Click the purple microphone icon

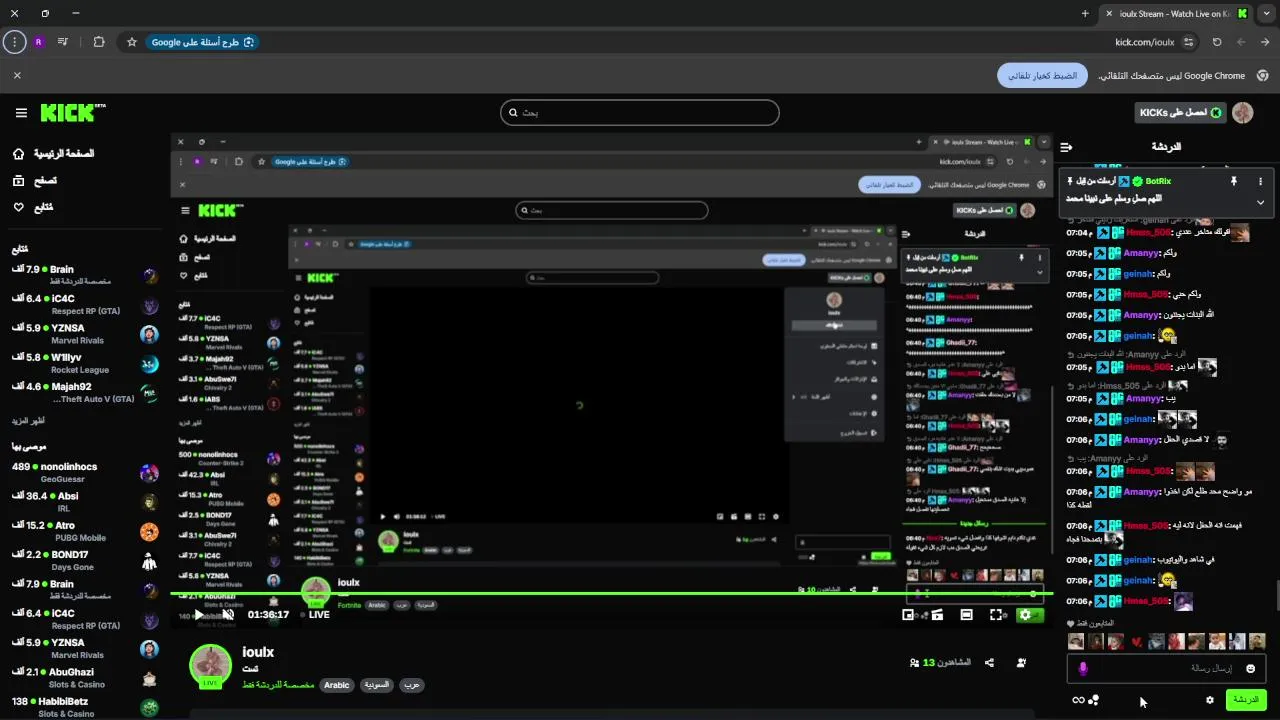point(1083,668)
